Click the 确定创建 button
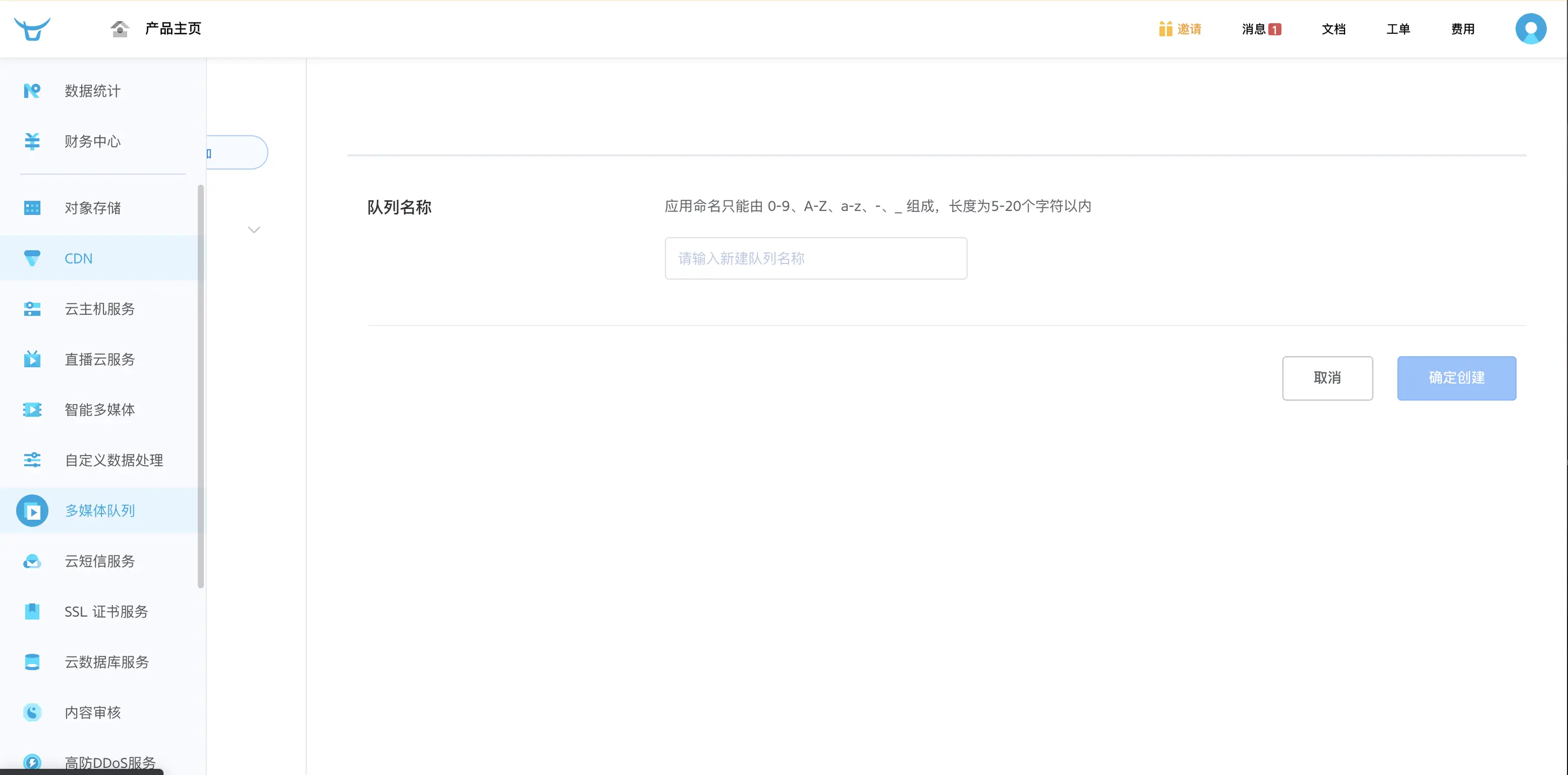This screenshot has height=775, width=1568. [1456, 378]
